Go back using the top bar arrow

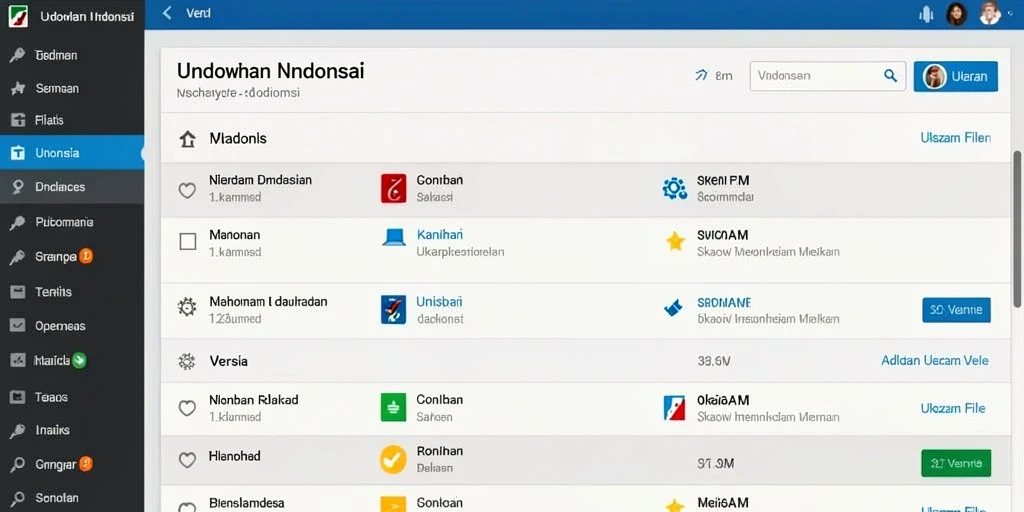click(167, 13)
